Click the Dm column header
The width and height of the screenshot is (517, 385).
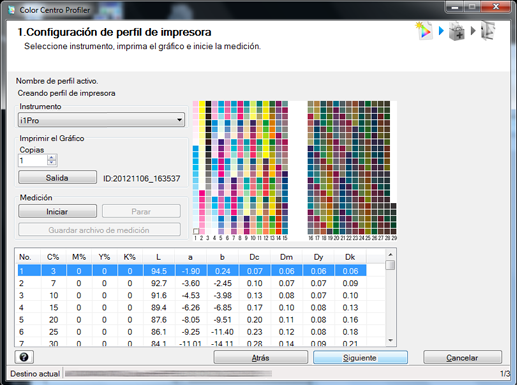[x=287, y=257]
